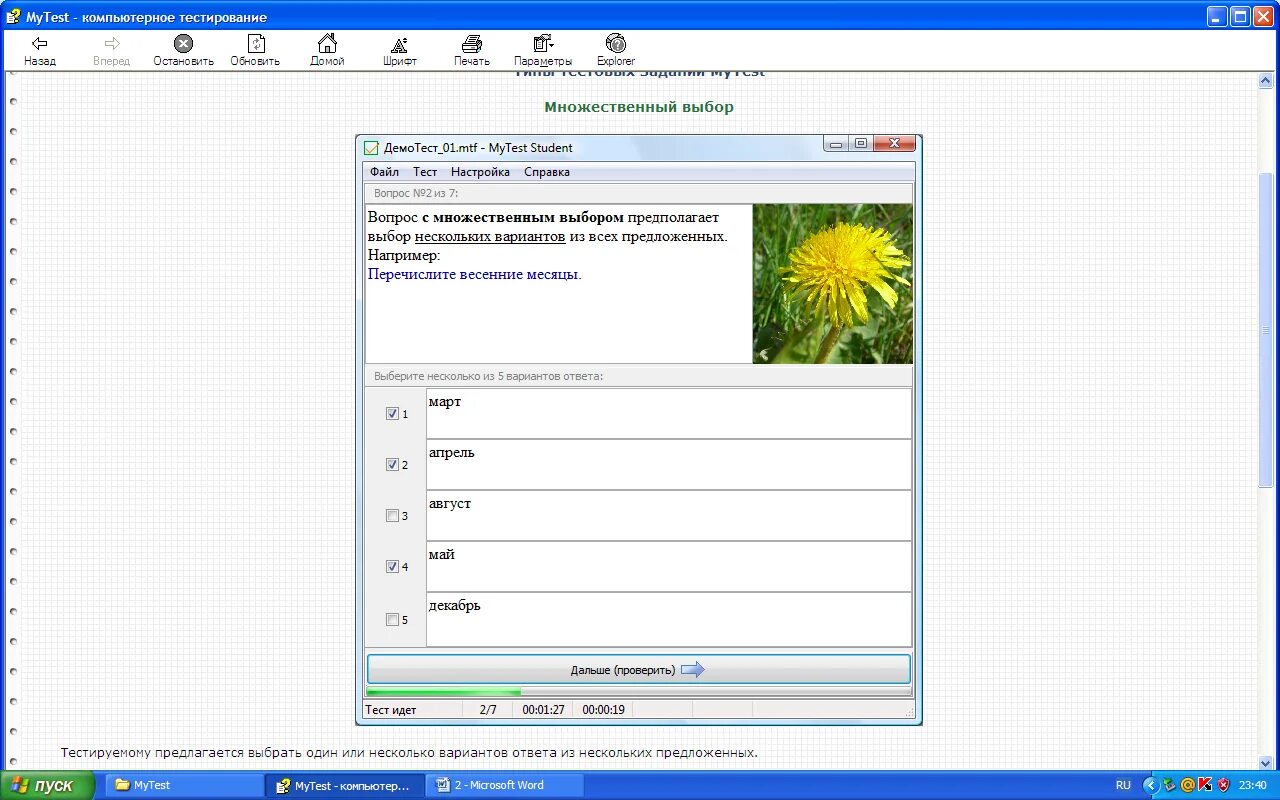This screenshot has width=1280, height=800.
Task: Open Параметры settings icon
Action: pyautogui.click(x=543, y=43)
